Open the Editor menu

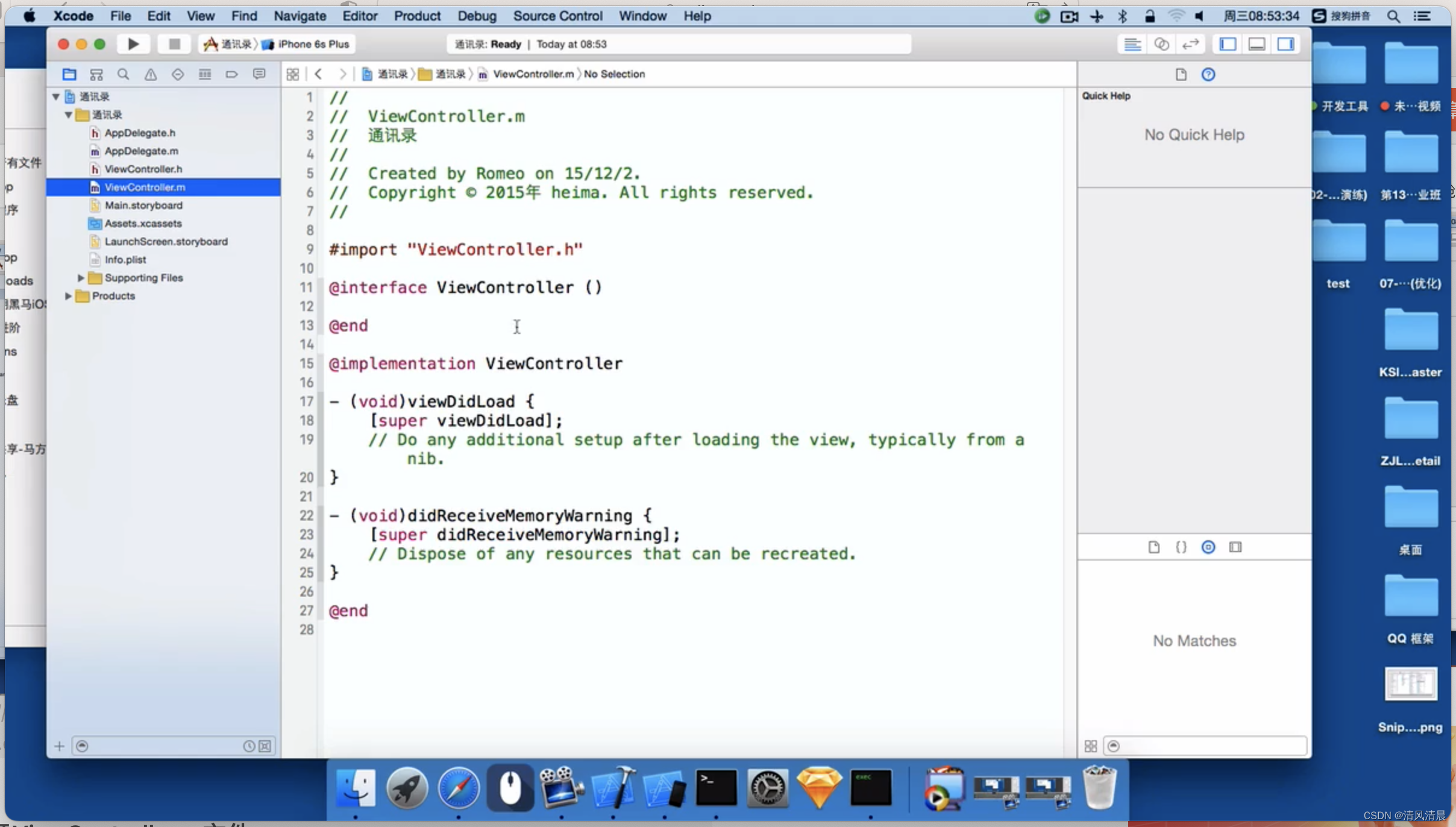tap(360, 16)
